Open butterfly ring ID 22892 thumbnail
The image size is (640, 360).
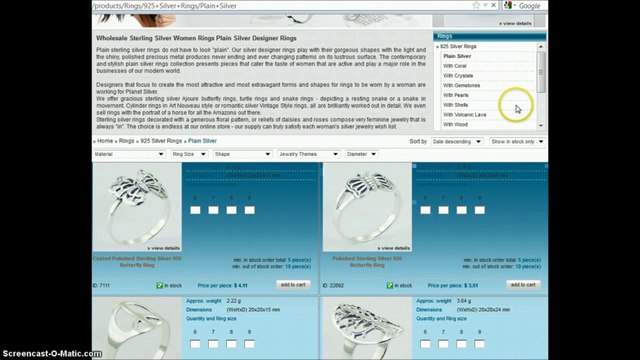367,207
